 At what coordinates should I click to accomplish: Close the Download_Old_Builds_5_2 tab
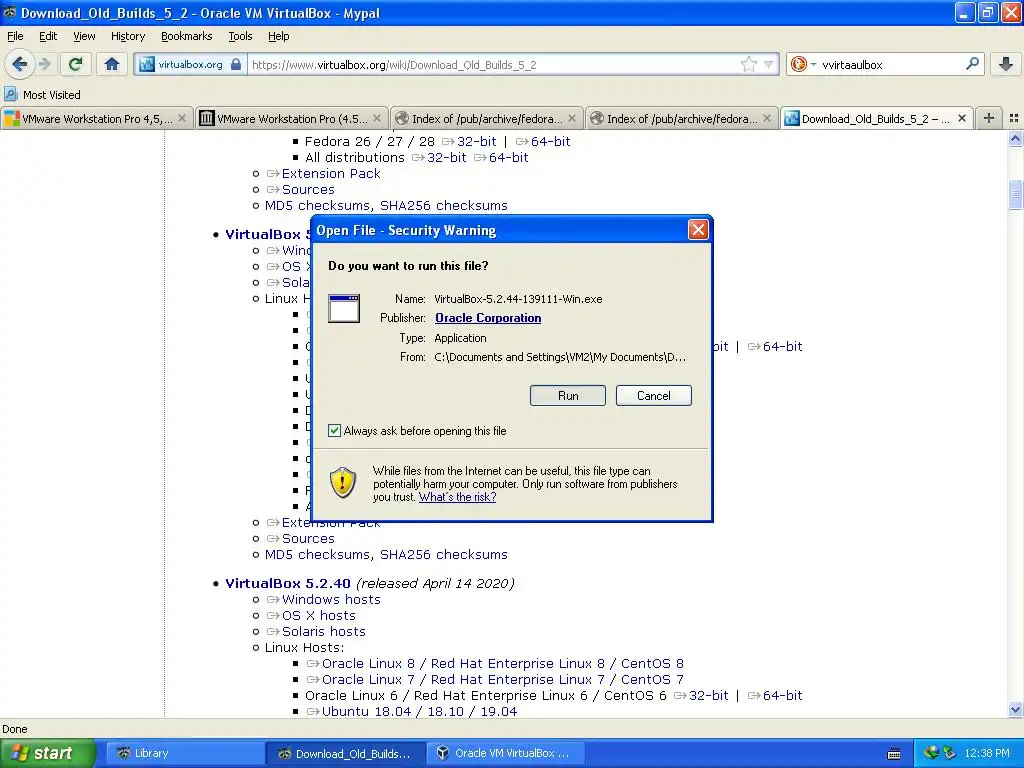click(962, 118)
